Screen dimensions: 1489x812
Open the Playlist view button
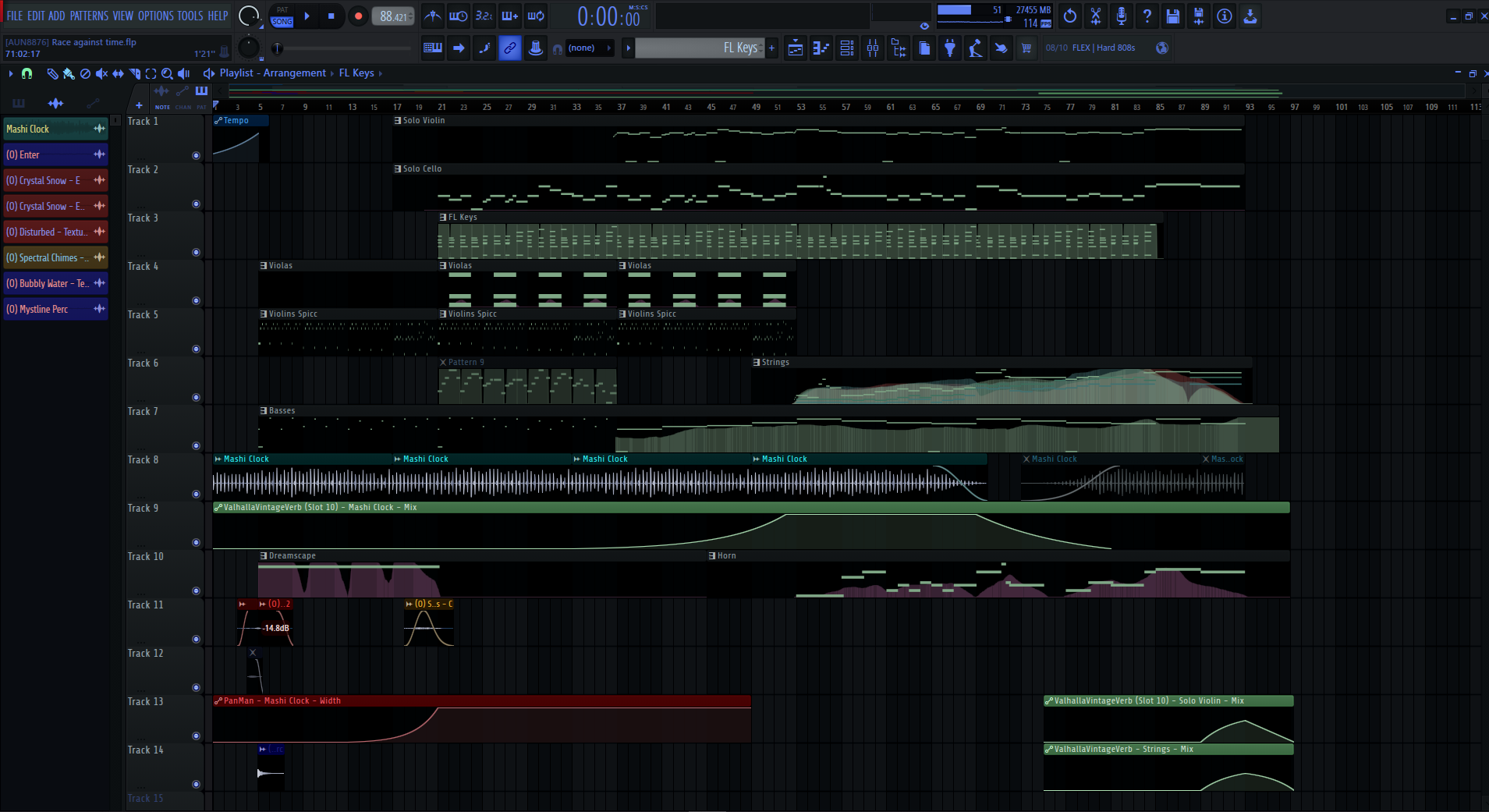pyautogui.click(x=796, y=48)
